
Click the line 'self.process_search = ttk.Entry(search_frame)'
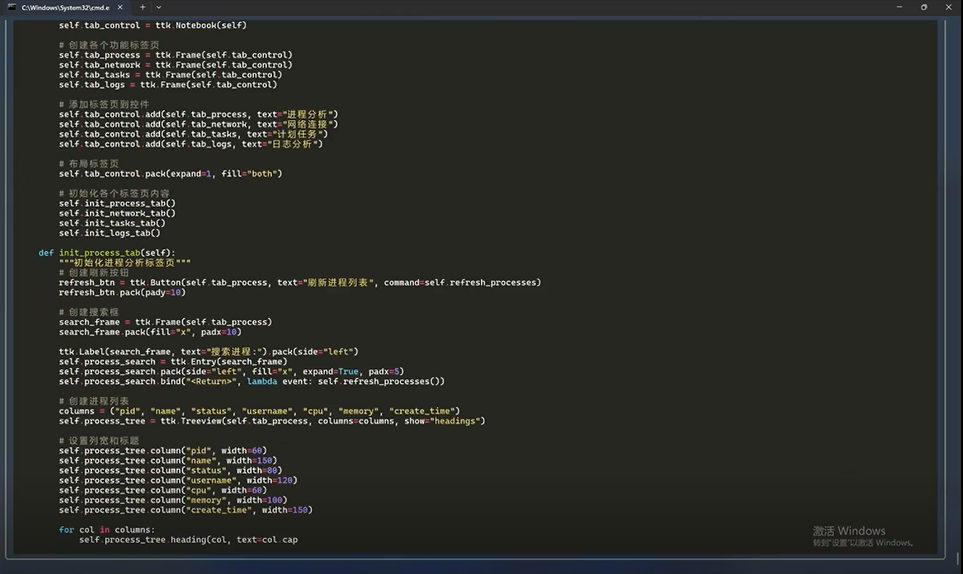click(x=173, y=362)
